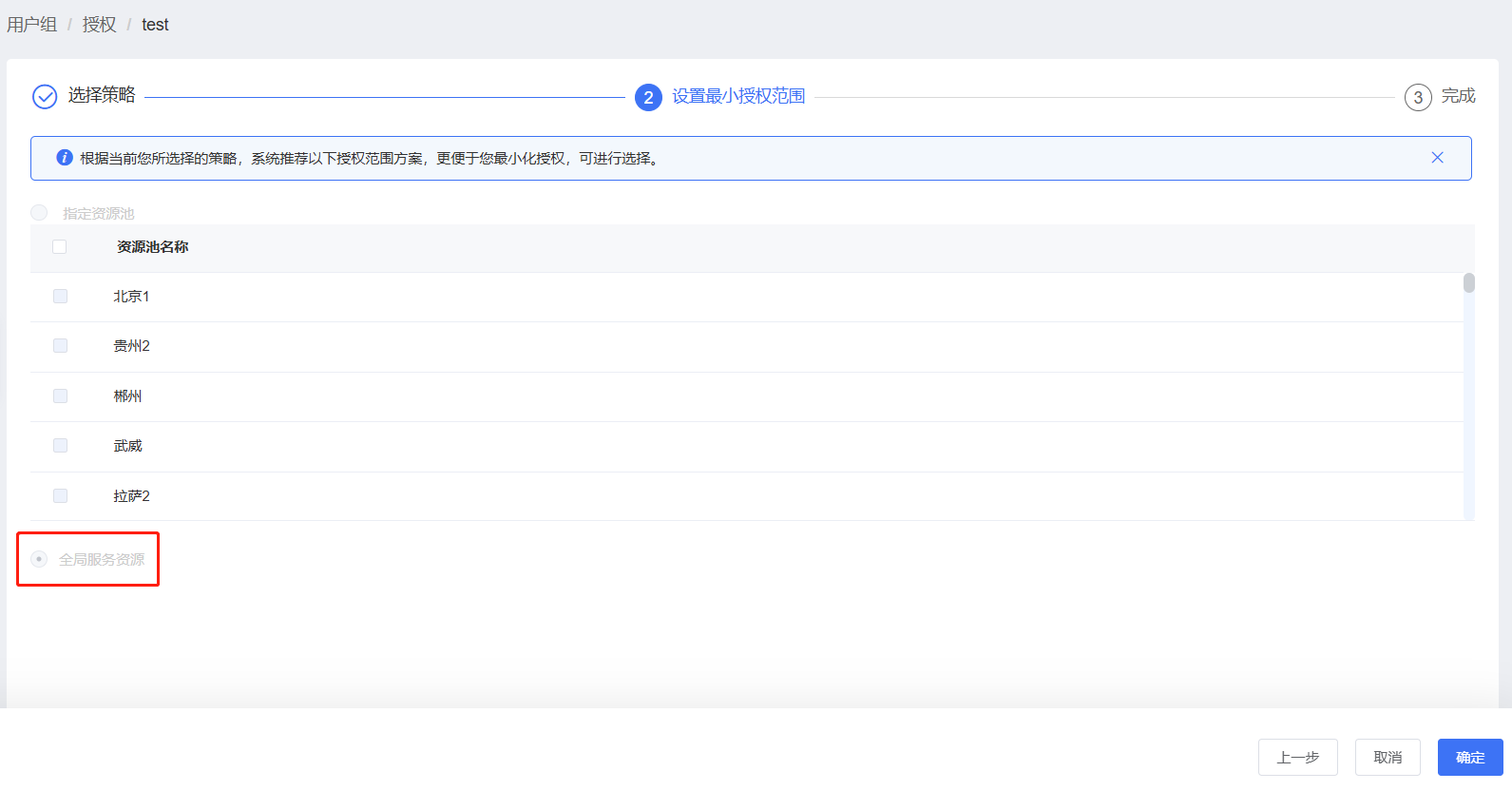Click the 拉萨2 row text
1512x791 pixels.
click(131, 496)
